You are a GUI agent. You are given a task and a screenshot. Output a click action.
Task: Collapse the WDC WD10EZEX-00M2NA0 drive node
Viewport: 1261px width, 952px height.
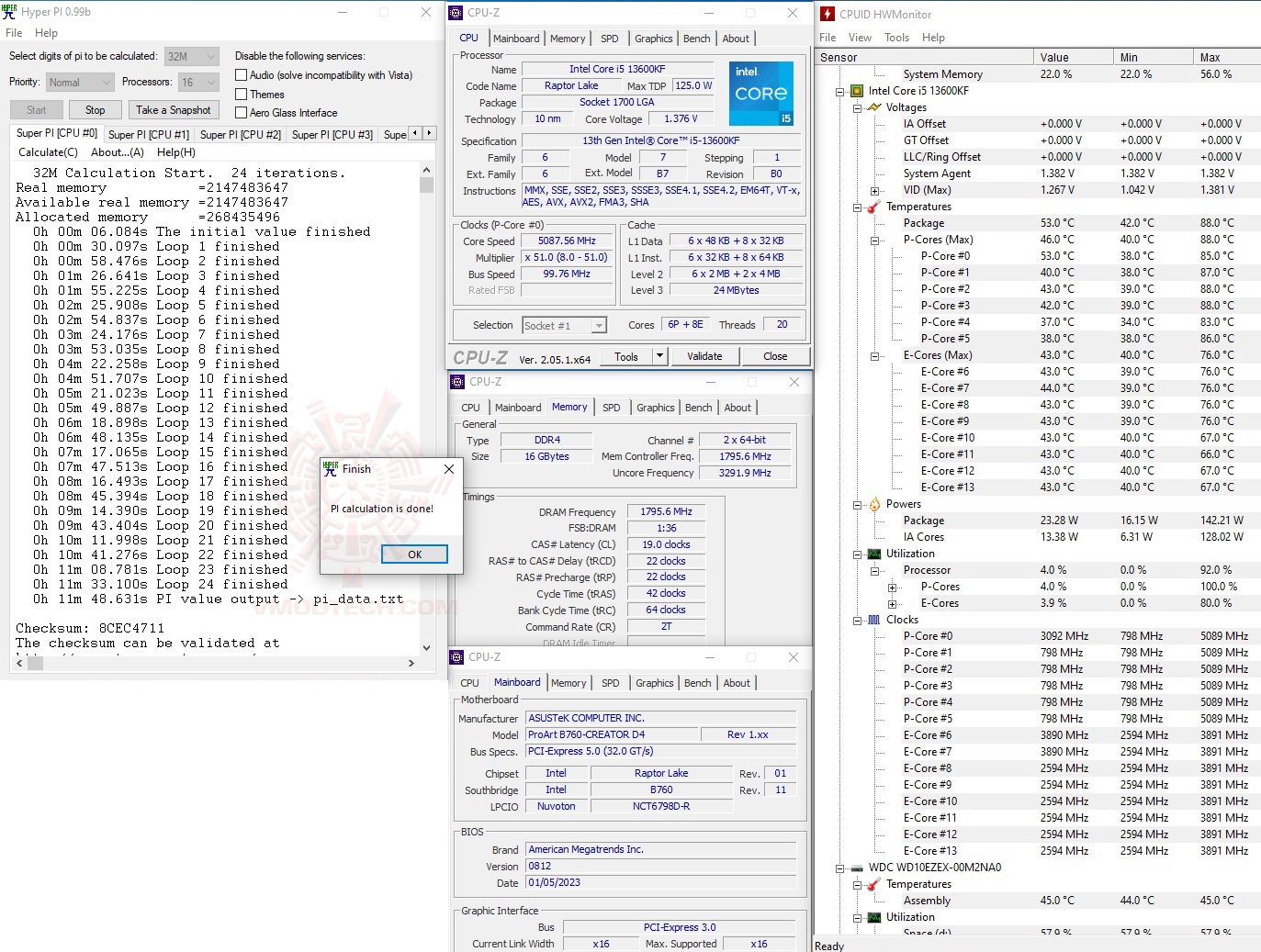pyautogui.click(x=839, y=868)
